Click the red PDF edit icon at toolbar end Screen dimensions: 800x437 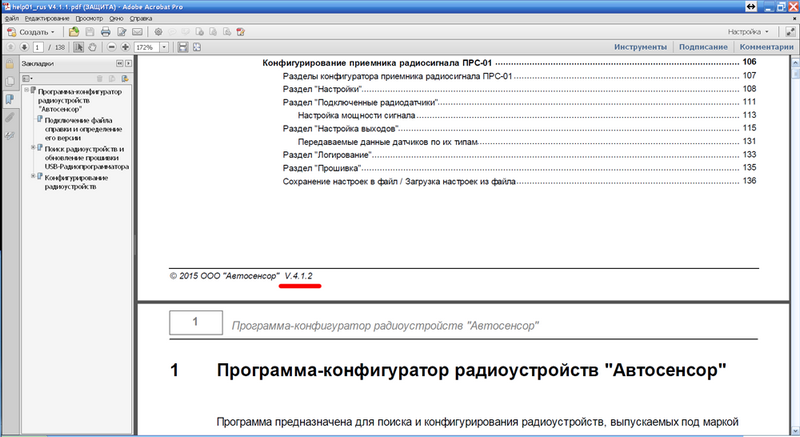tap(240, 32)
